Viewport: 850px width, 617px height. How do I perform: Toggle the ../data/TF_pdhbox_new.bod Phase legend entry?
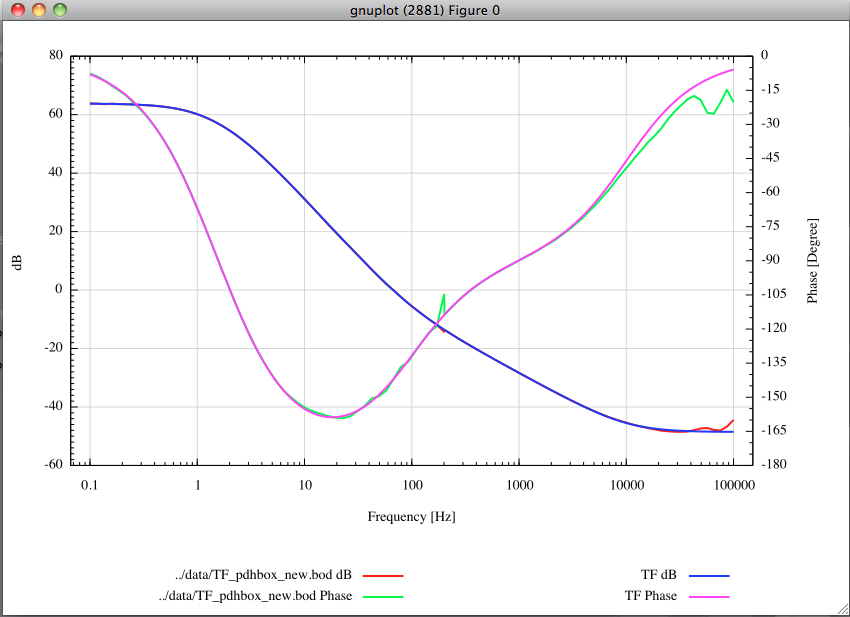coord(255,596)
